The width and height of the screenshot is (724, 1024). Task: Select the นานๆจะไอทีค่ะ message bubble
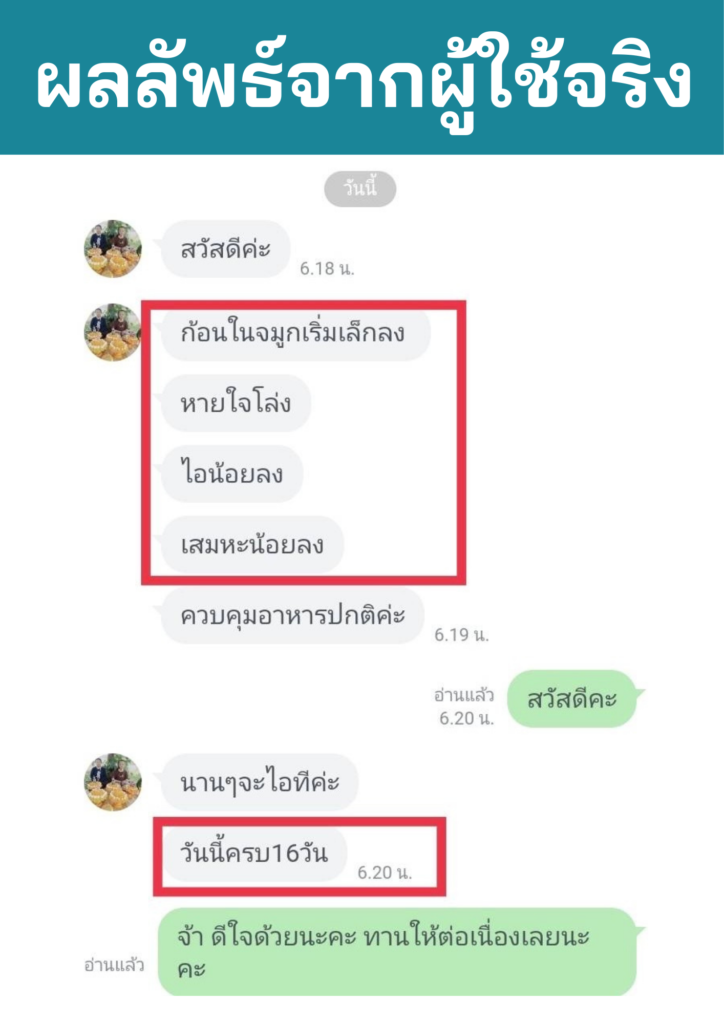coord(259,782)
